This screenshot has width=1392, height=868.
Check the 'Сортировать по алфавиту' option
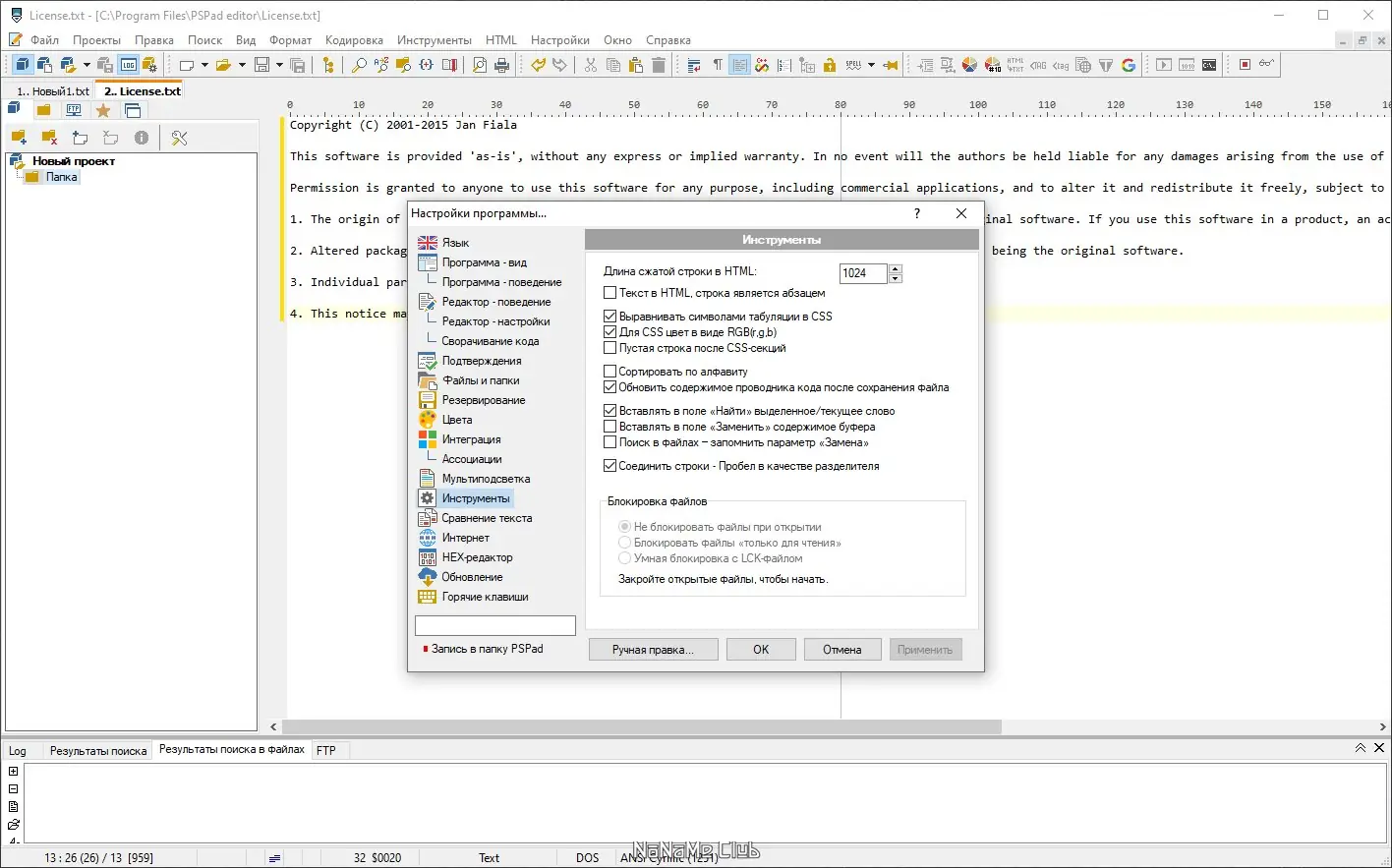(x=610, y=372)
